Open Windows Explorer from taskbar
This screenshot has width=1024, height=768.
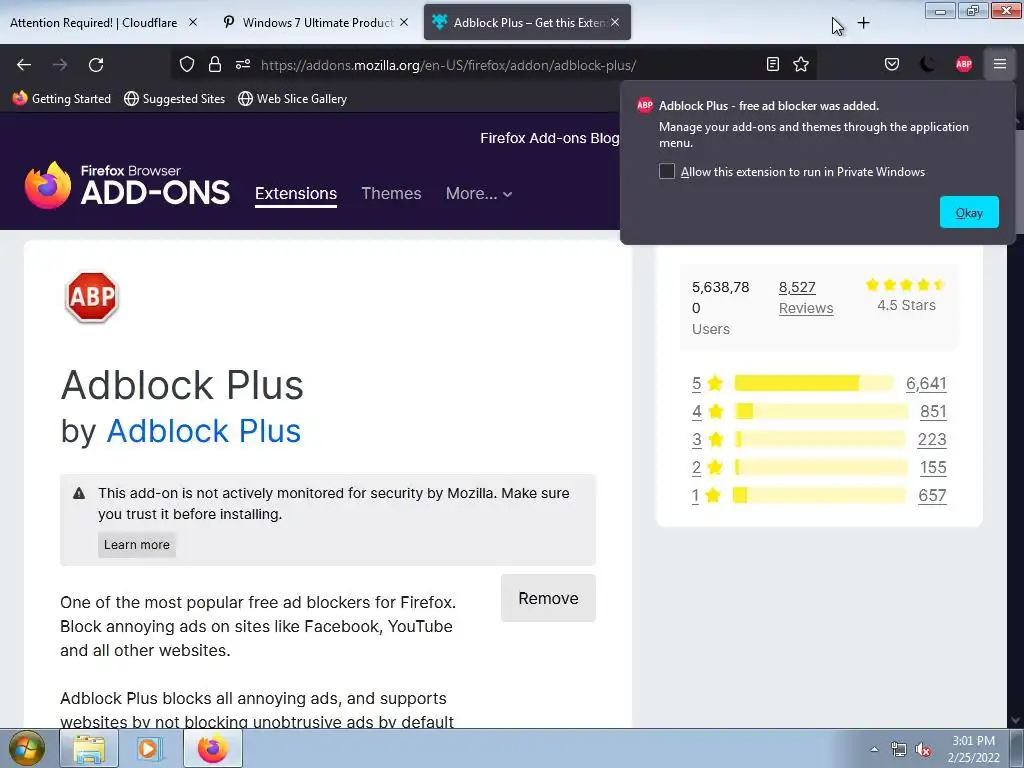point(89,748)
